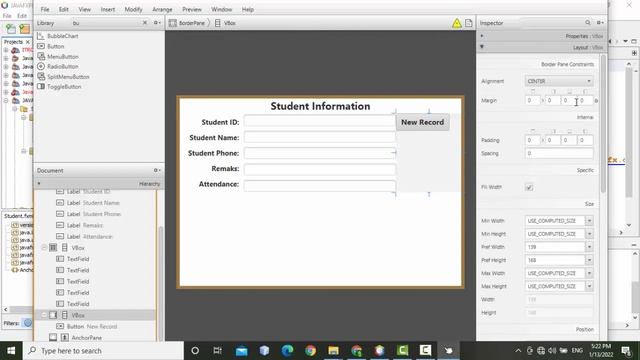
Task: Open Task View on the taskbar
Action: pos(218,351)
